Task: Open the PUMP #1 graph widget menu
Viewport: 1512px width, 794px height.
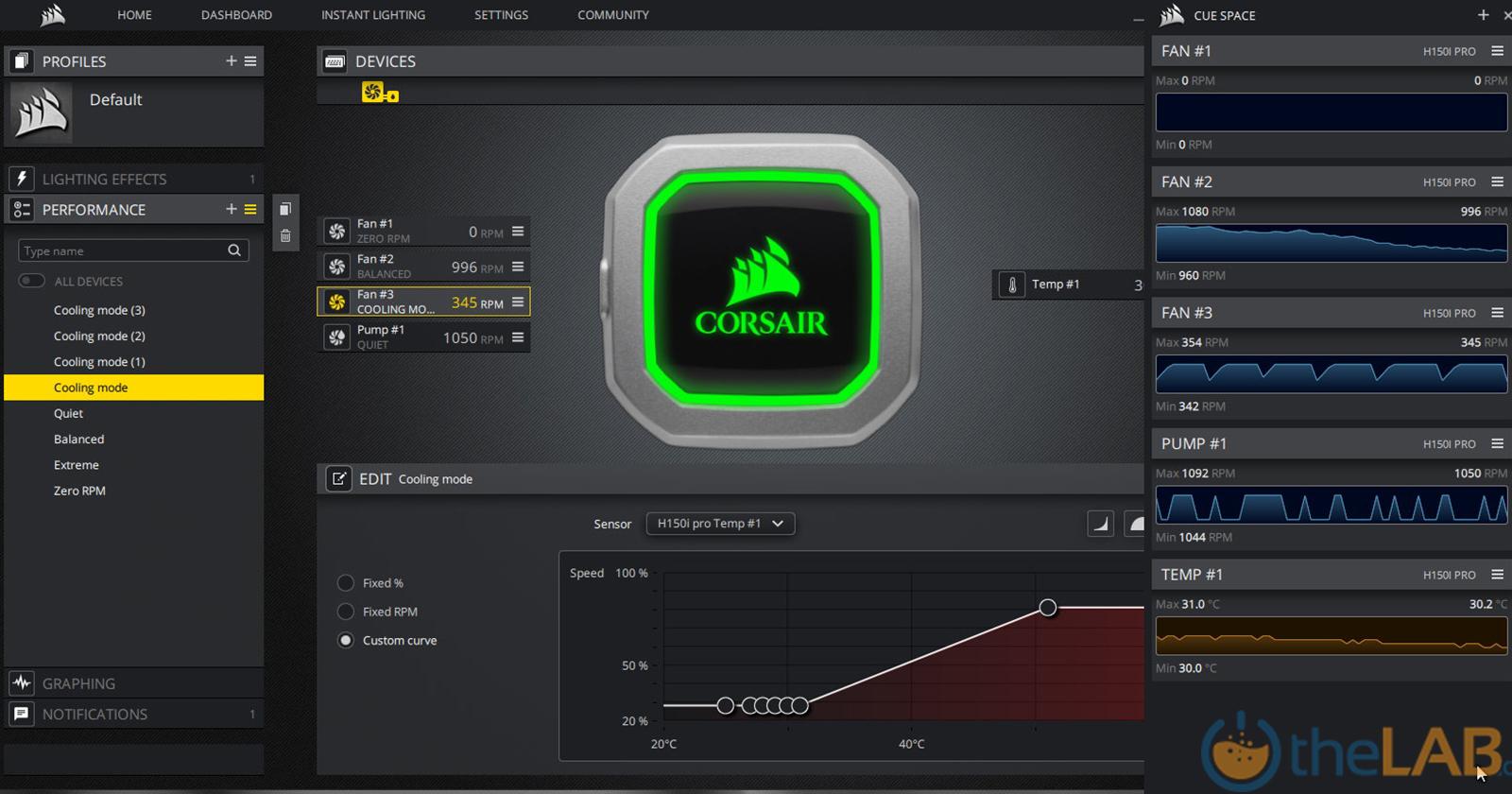Action: 1497,443
